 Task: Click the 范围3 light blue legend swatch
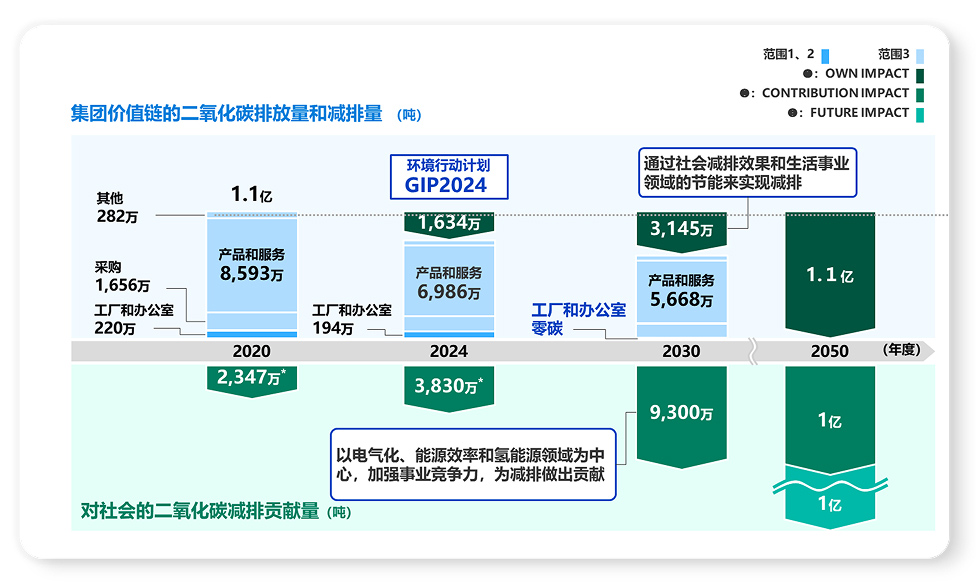point(920,56)
